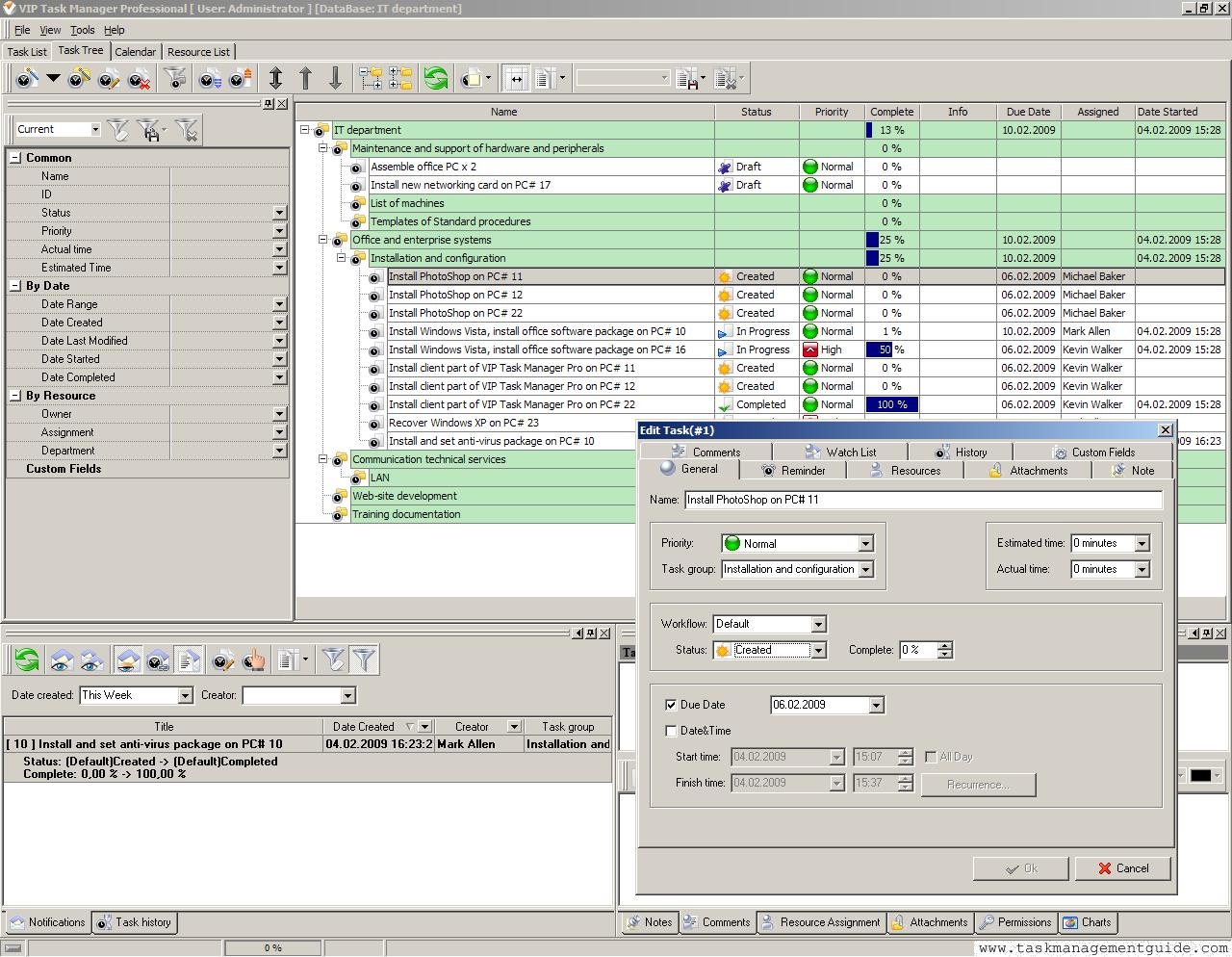Click the black color swatch in notes panel
Screen dimensions: 1232x957
tap(1200, 776)
